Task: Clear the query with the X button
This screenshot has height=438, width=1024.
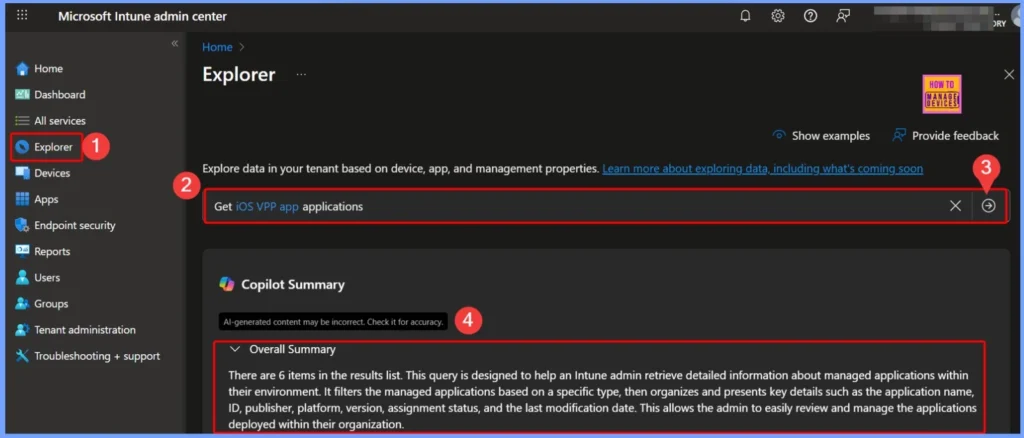Action: 955,206
